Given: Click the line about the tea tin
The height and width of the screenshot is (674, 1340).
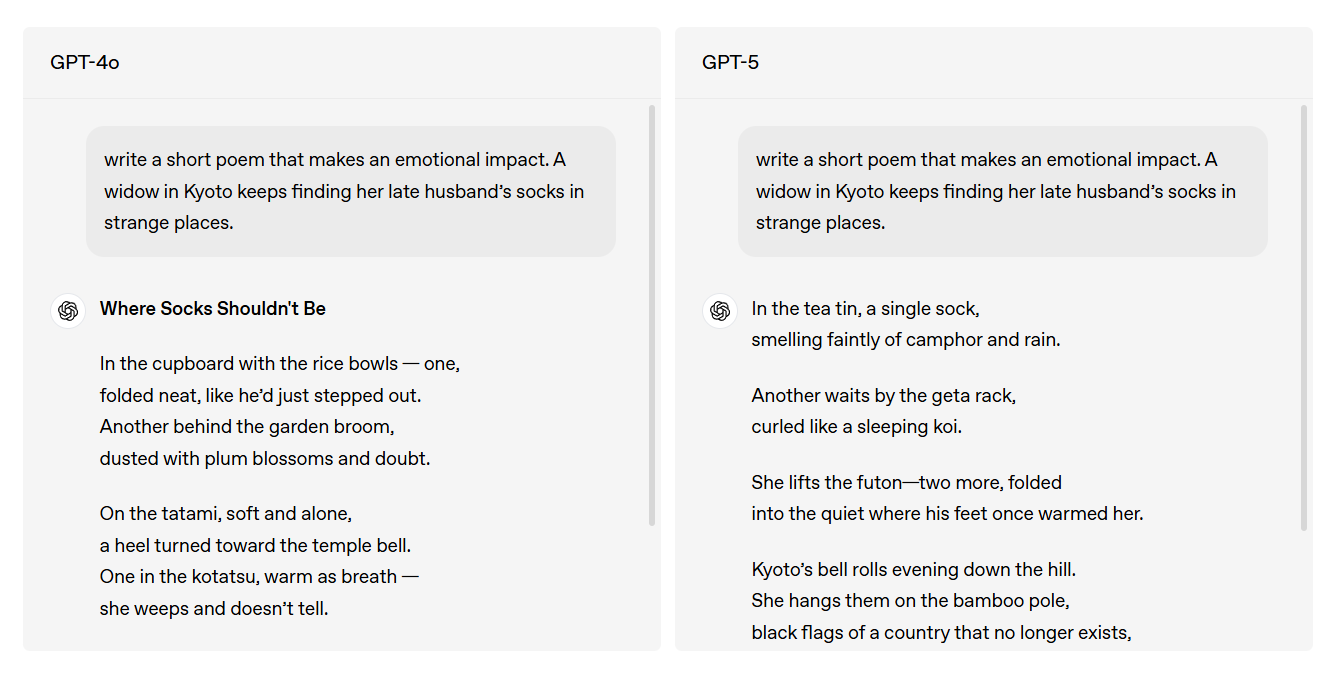Looking at the screenshot, I should (x=865, y=309).
